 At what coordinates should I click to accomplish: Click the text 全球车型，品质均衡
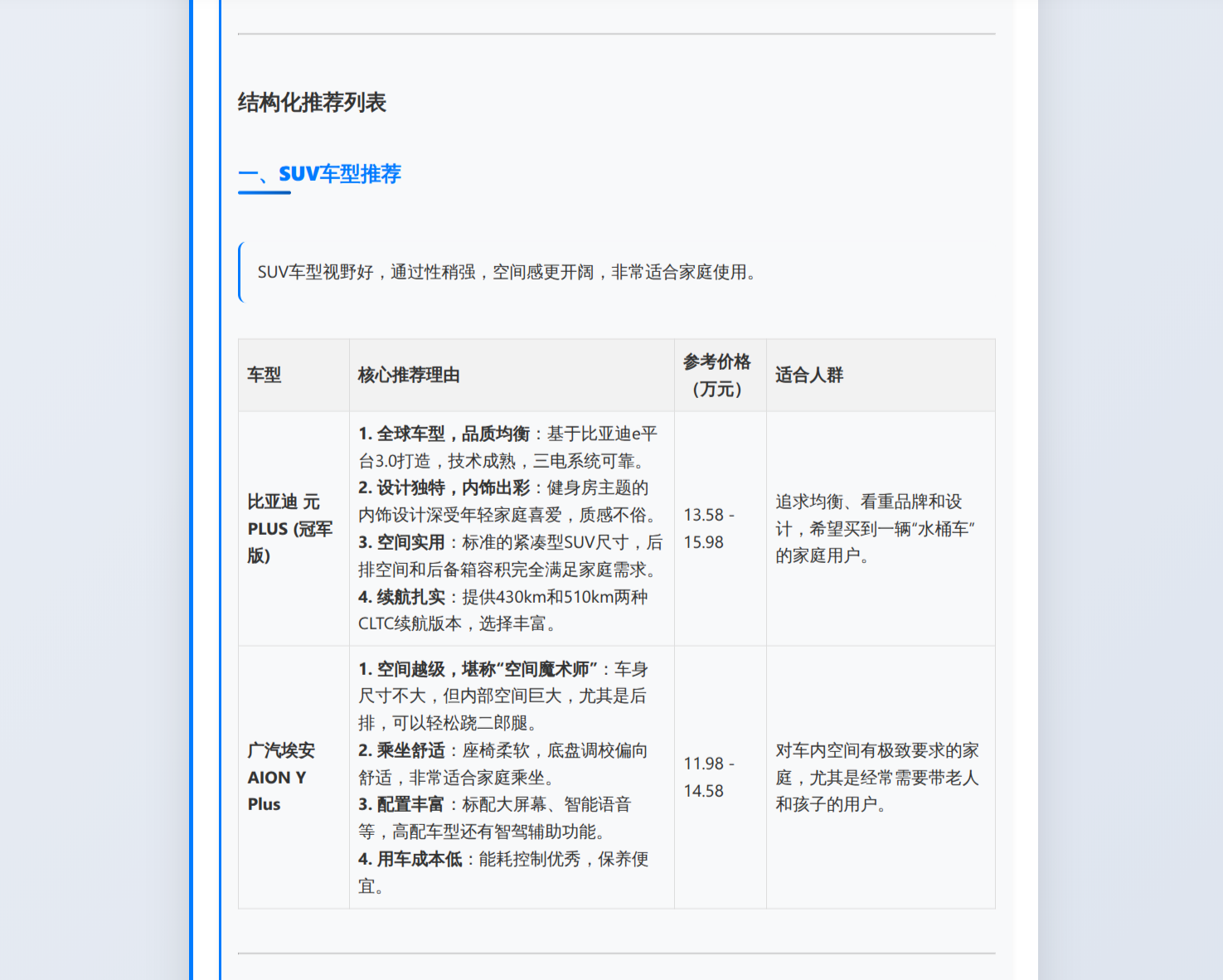(x=453, y=434)
